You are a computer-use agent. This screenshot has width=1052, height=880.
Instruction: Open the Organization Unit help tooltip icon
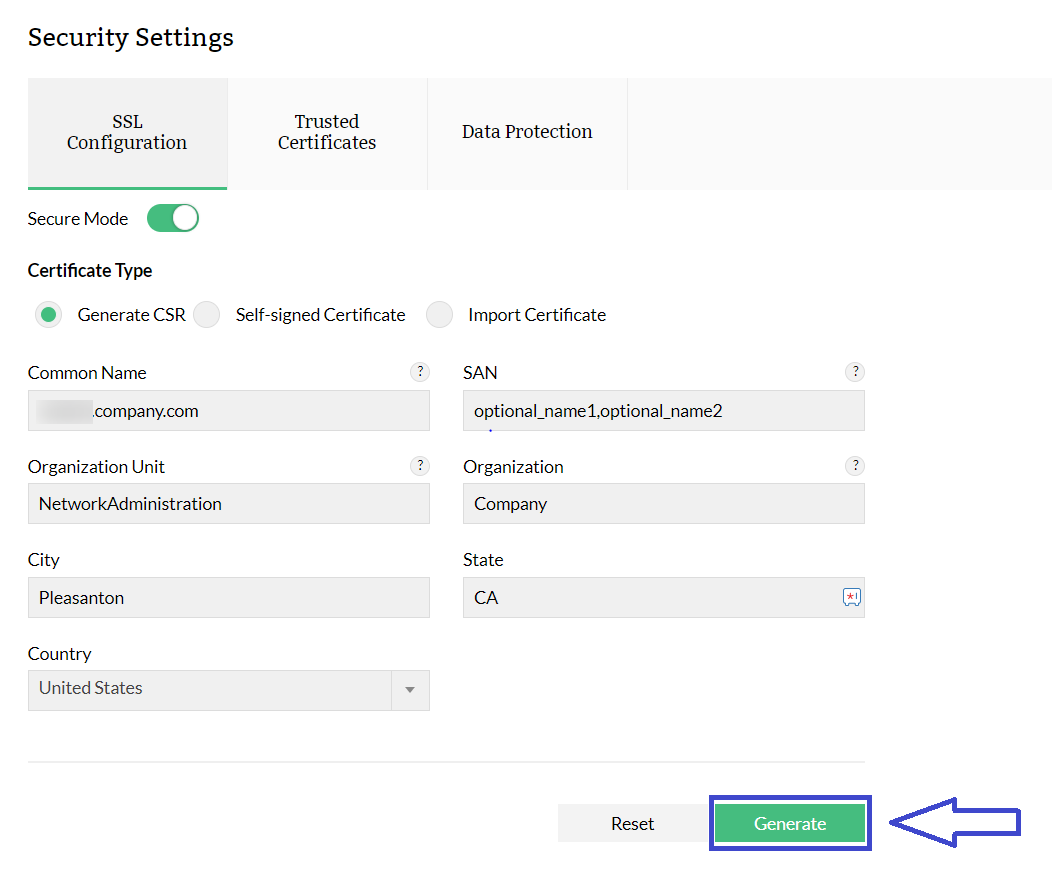coord(420,466)
